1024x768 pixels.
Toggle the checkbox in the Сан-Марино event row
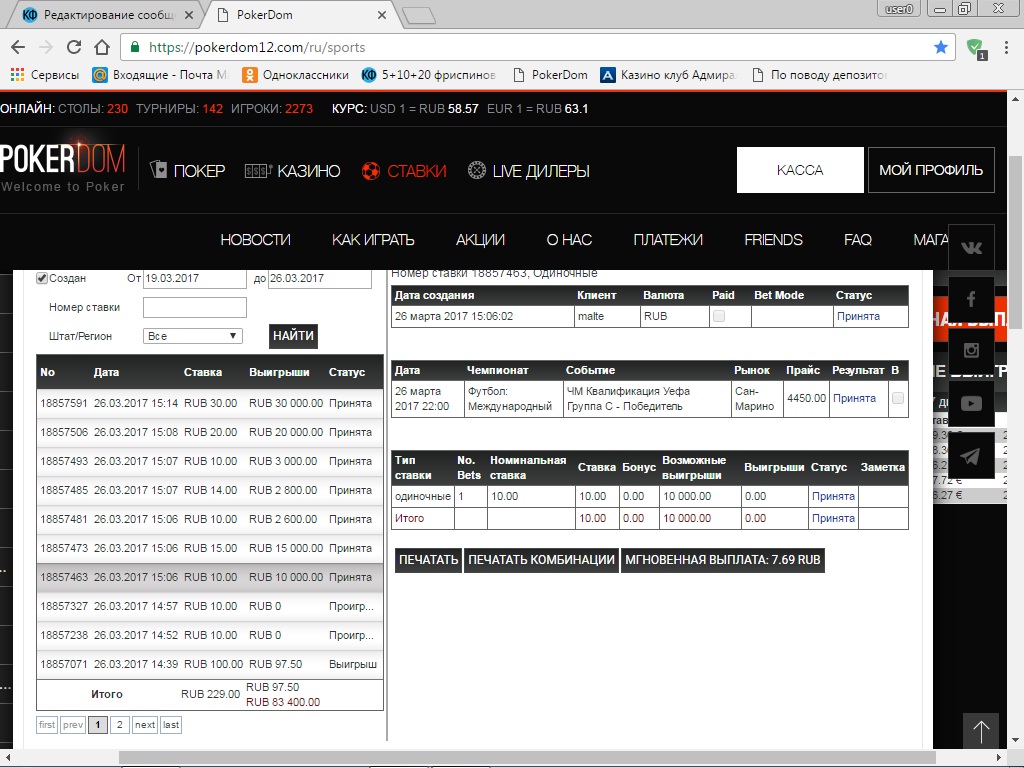[x=898, y=398]
